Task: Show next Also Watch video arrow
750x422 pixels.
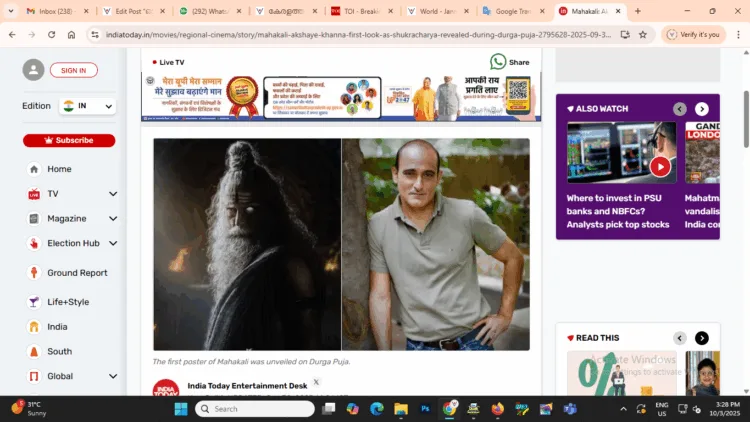Action: tap(702, 109)
